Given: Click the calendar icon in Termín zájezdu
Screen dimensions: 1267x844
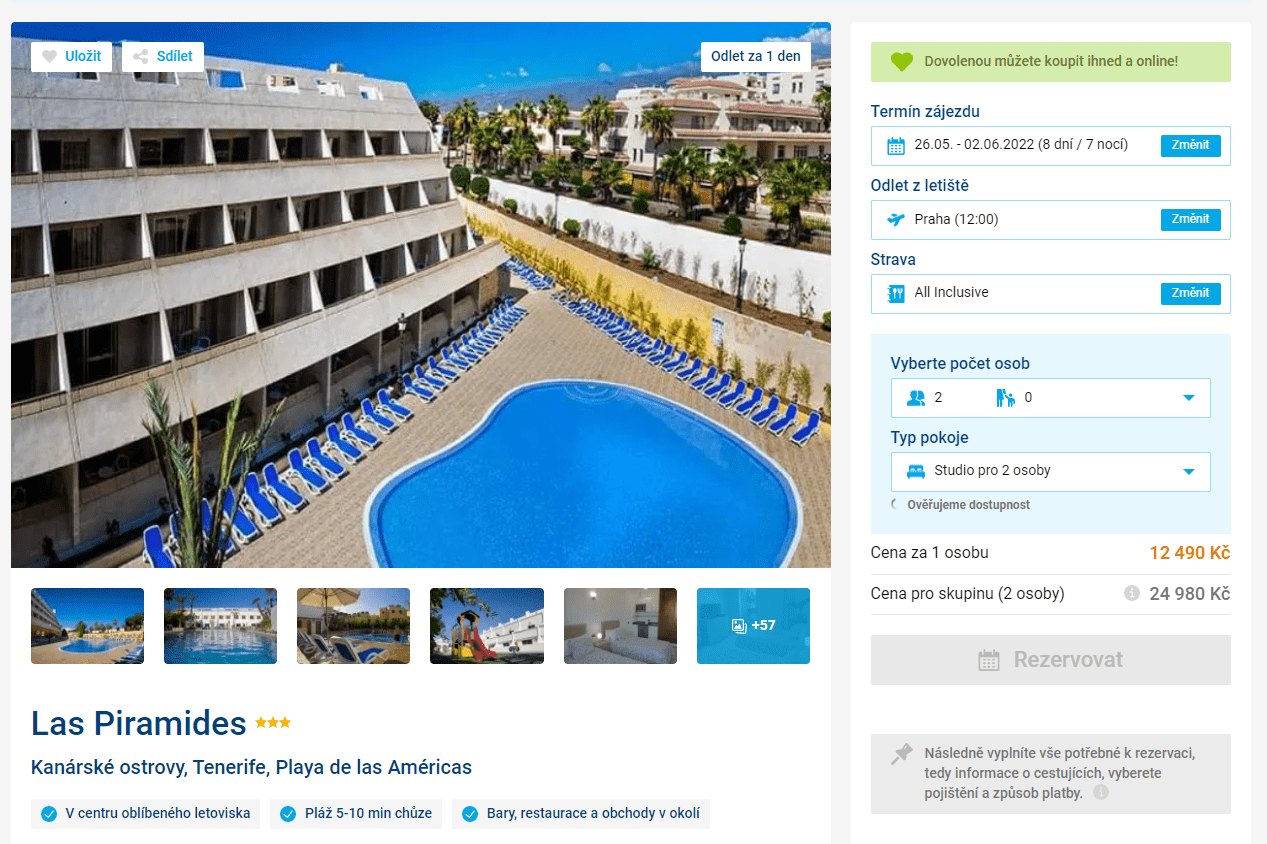Looking at the screenshot, I should 896,146.
